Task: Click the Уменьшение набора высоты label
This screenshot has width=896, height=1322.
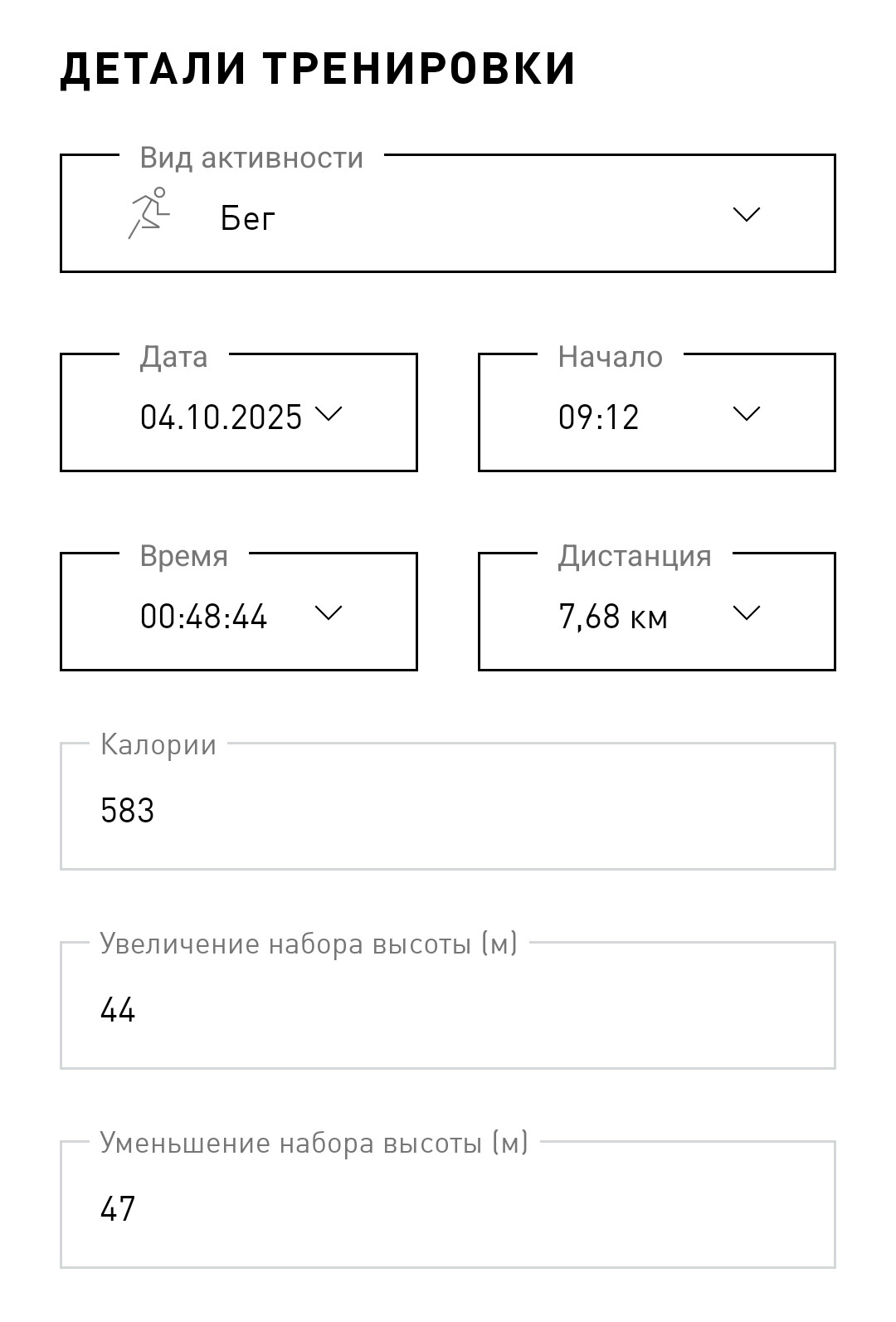Action: (314, 1143)
